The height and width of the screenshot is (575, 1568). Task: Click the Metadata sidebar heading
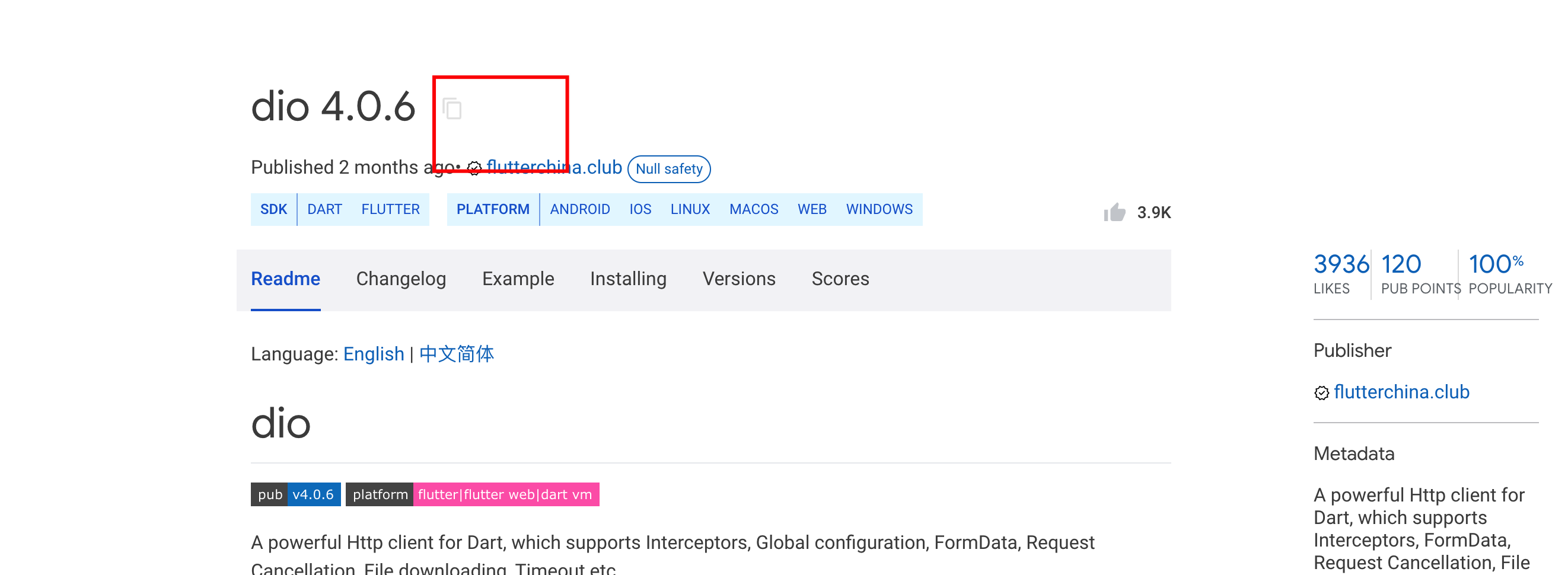point(1354,453)
